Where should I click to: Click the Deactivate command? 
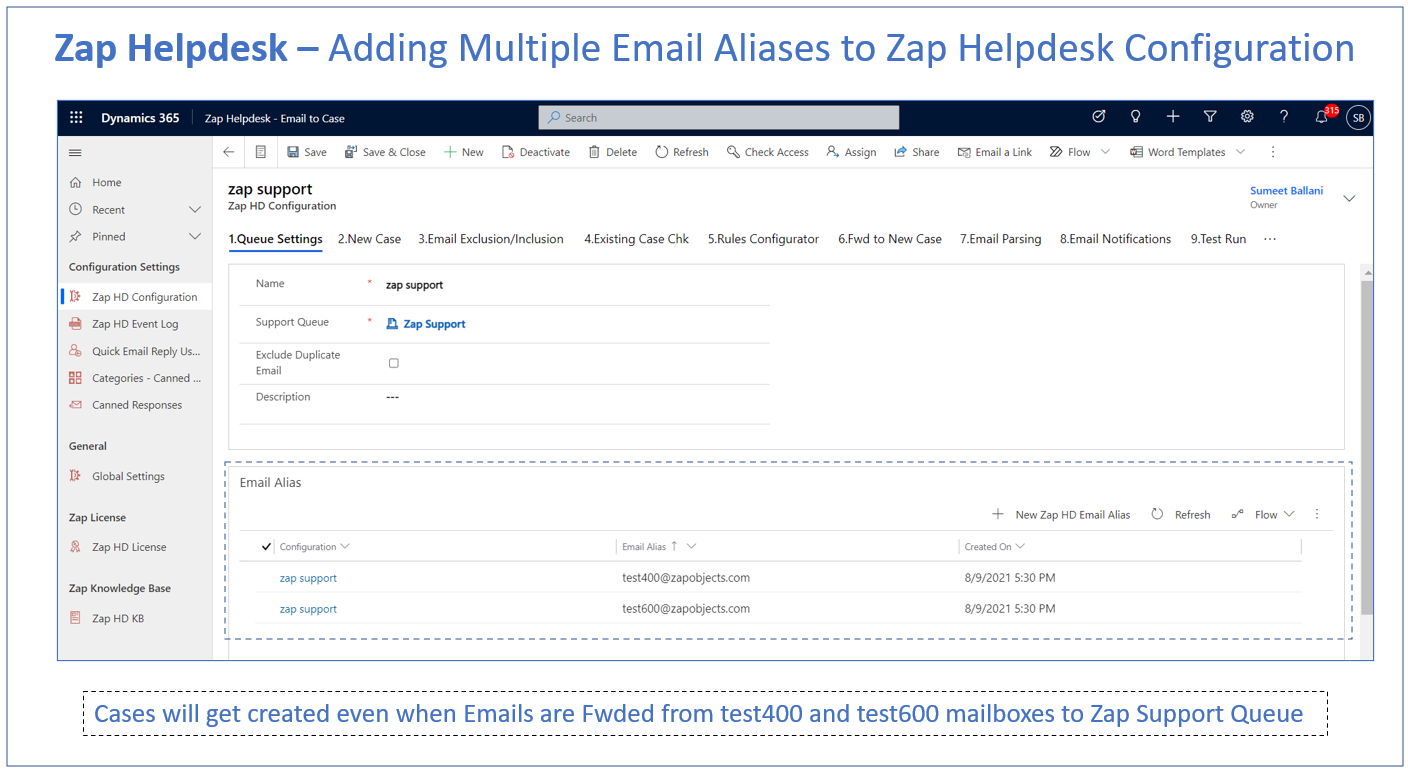click(x=535, y=152)
